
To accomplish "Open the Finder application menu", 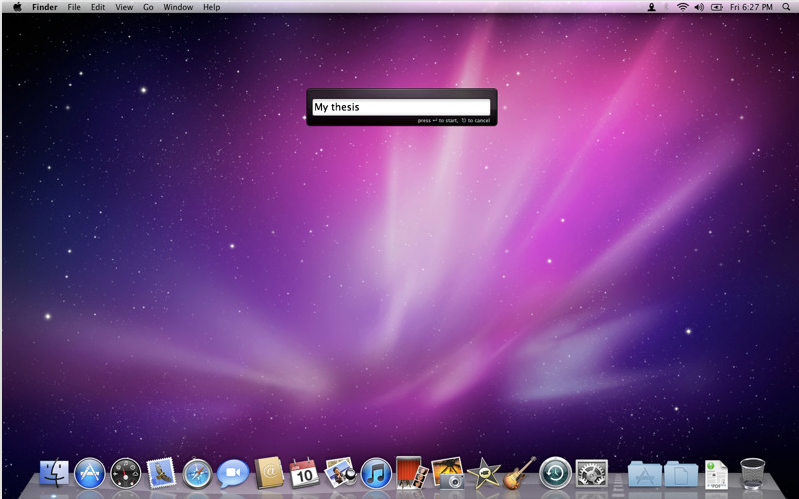I will point(45,7).
